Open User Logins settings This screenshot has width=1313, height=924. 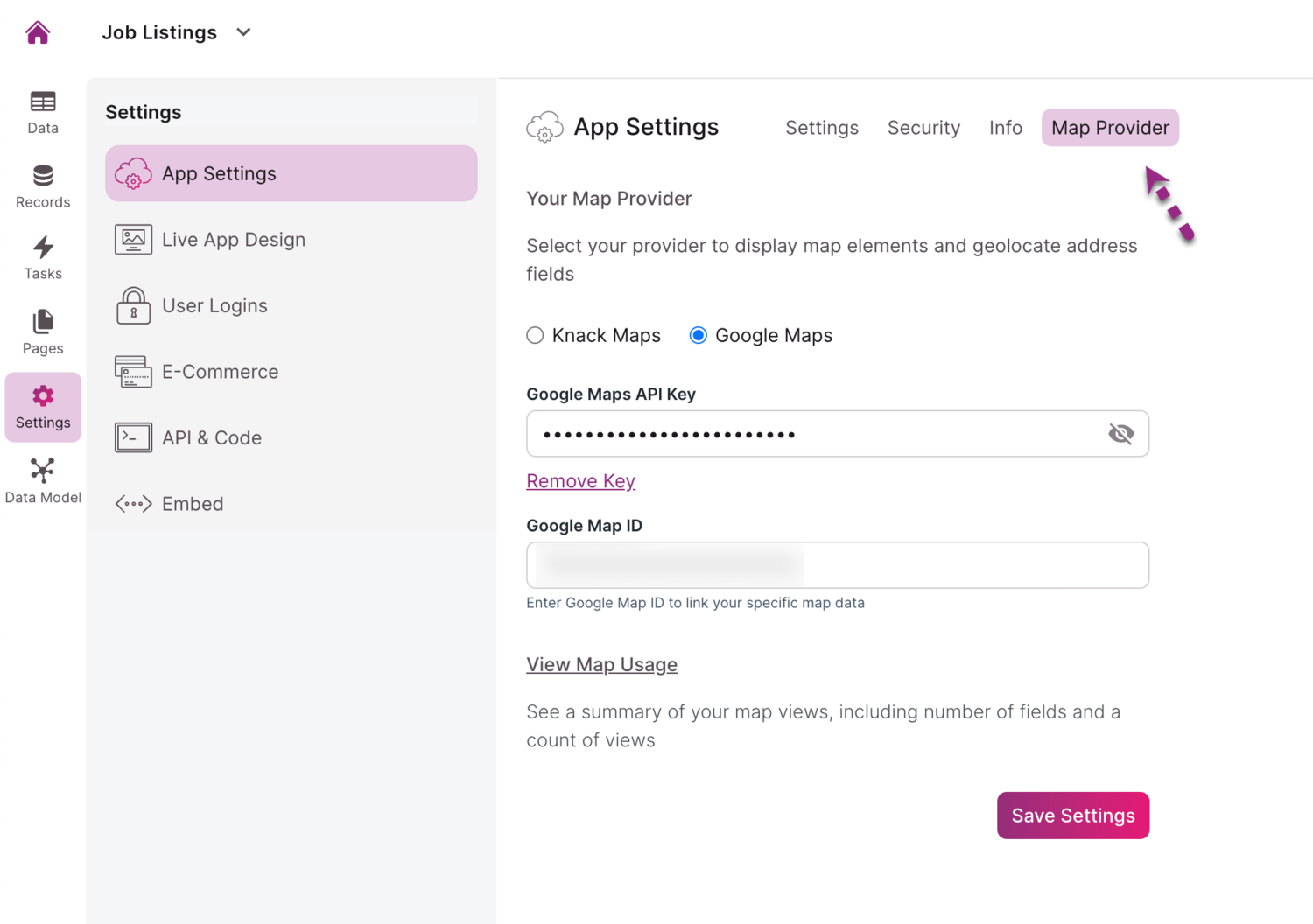click(x=214, y=306)
